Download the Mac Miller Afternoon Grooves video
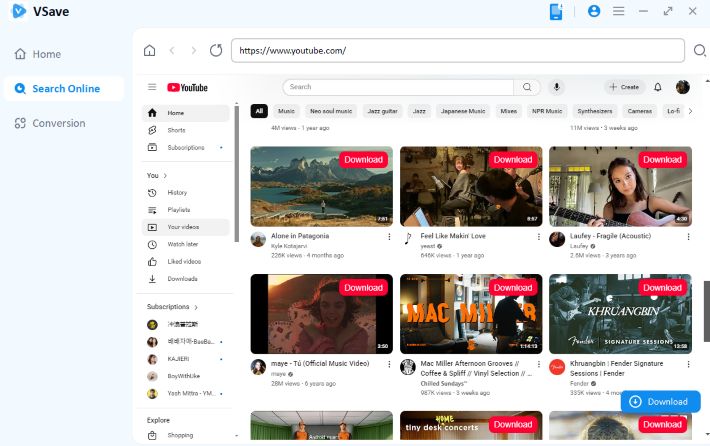Viewport: 710px width, 446px height. coord(512,288)
